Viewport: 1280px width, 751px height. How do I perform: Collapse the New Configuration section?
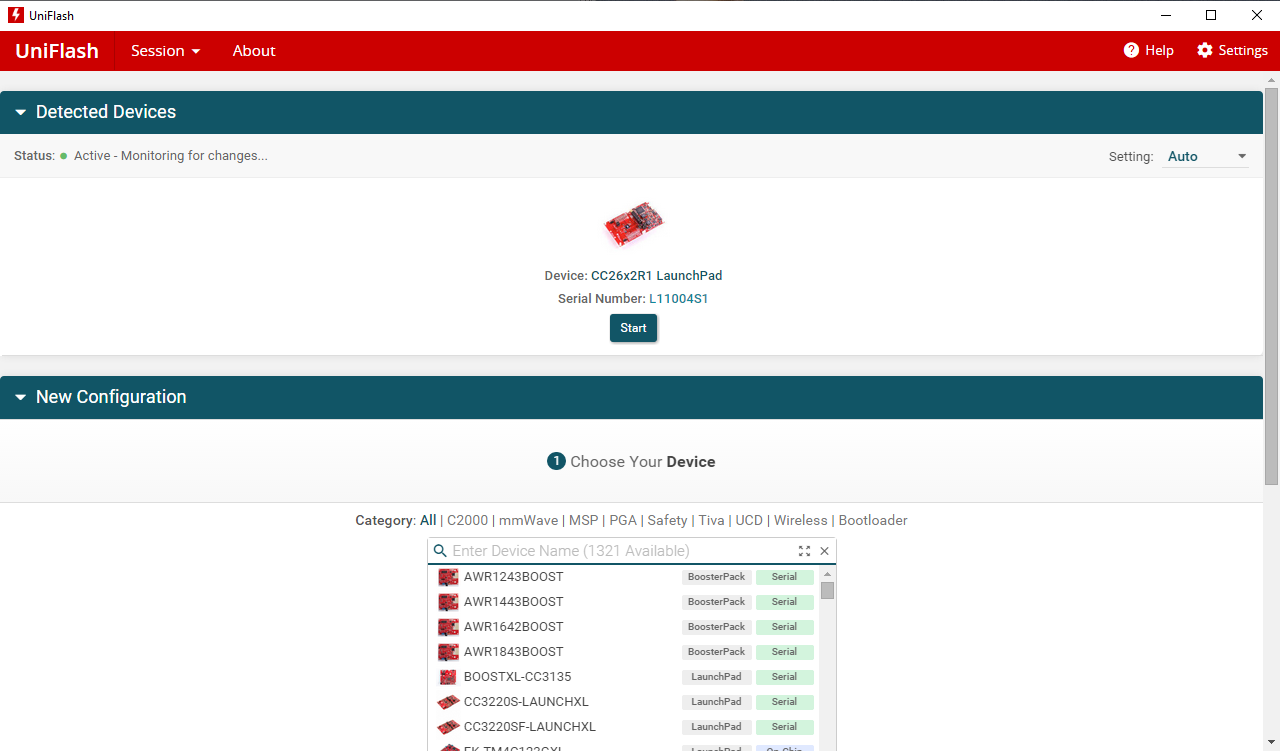coord(20,397)
